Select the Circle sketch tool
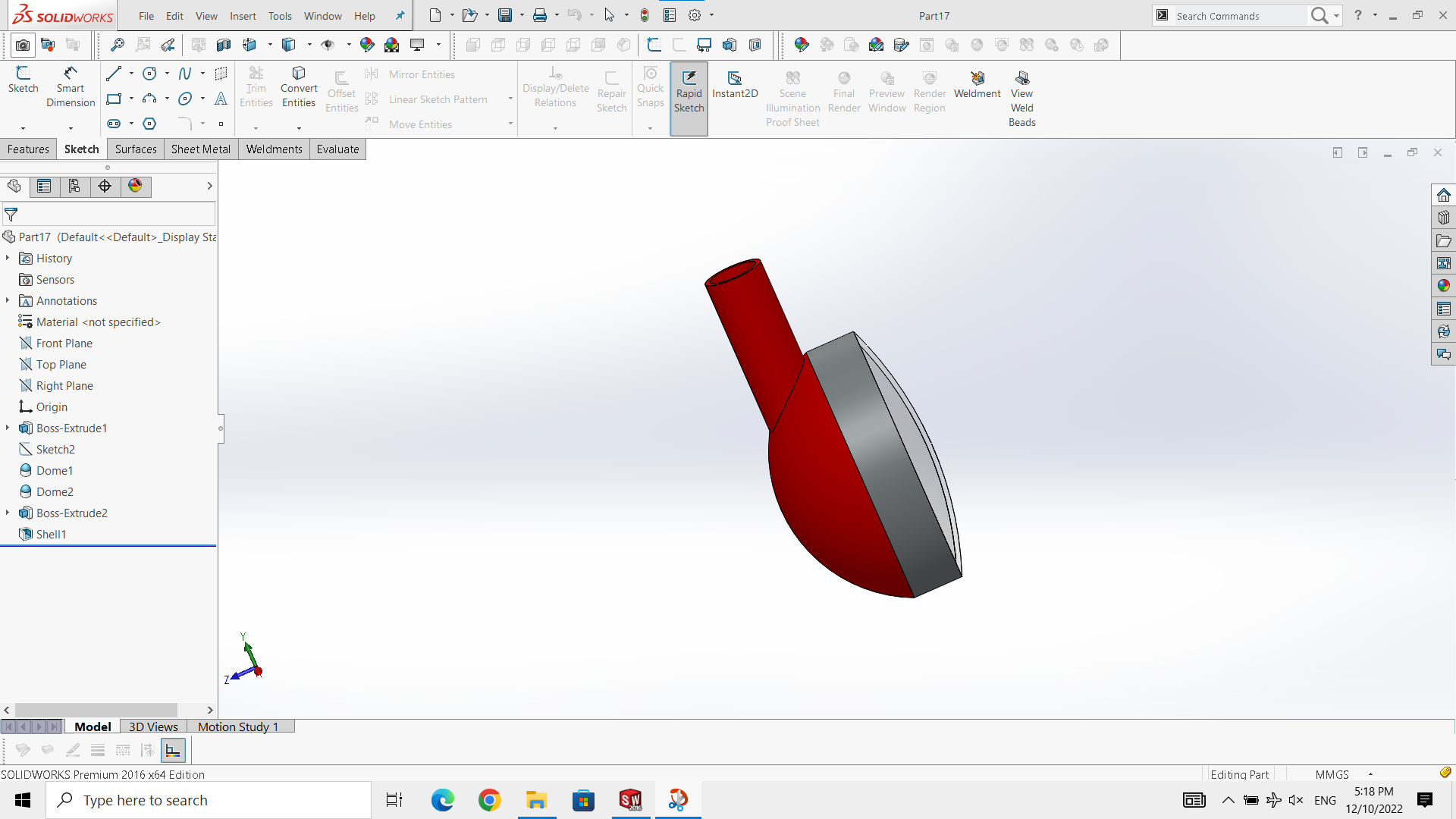 150,74
